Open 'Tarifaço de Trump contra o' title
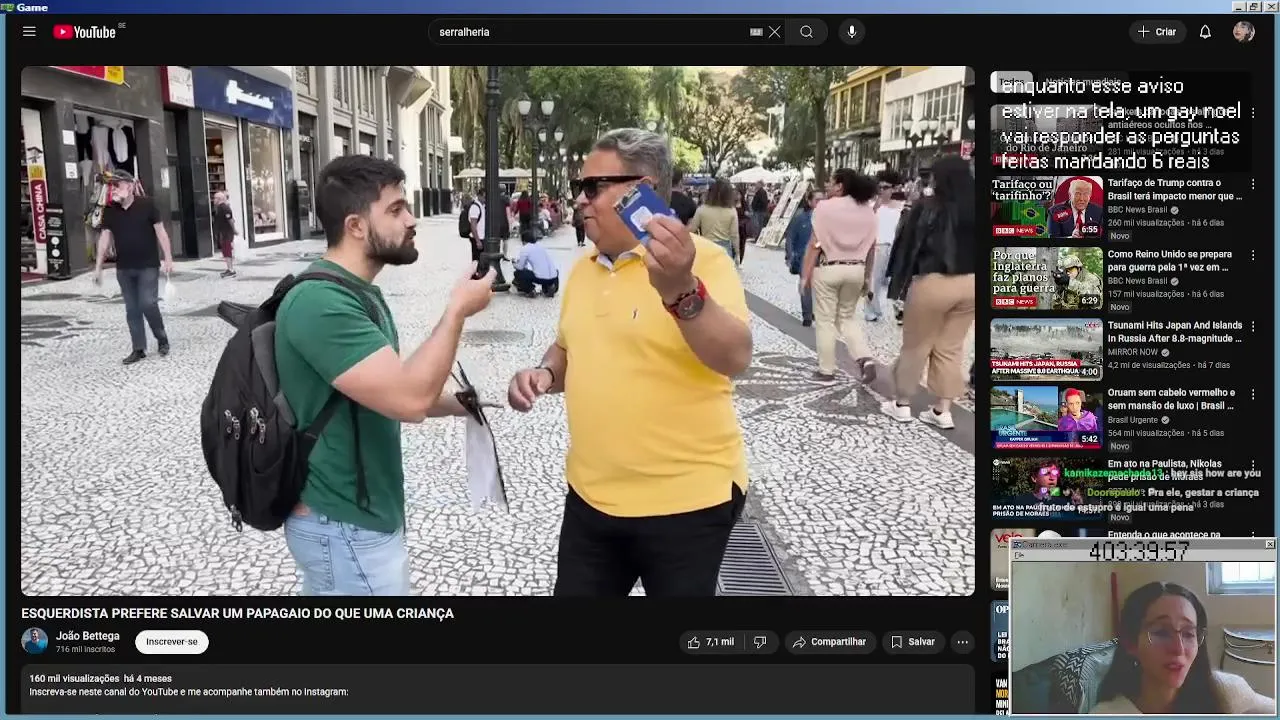Screen dimensions: 1280x720 1175,190
